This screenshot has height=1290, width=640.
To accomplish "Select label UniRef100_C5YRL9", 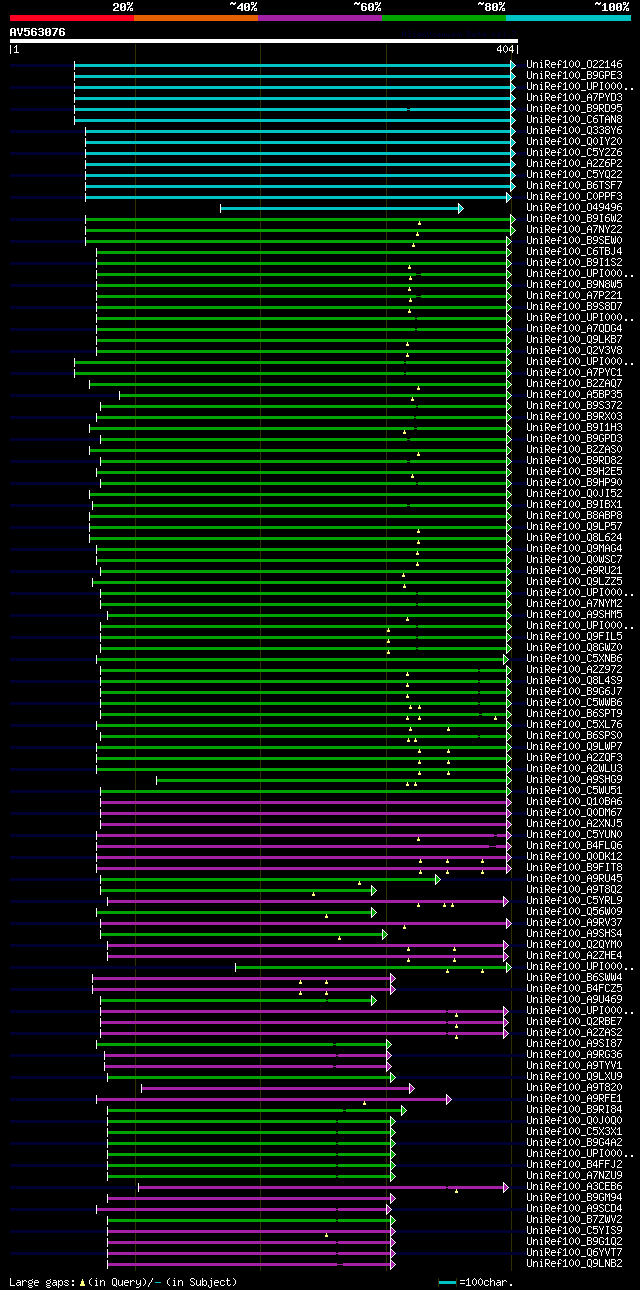I will [574, 900].
